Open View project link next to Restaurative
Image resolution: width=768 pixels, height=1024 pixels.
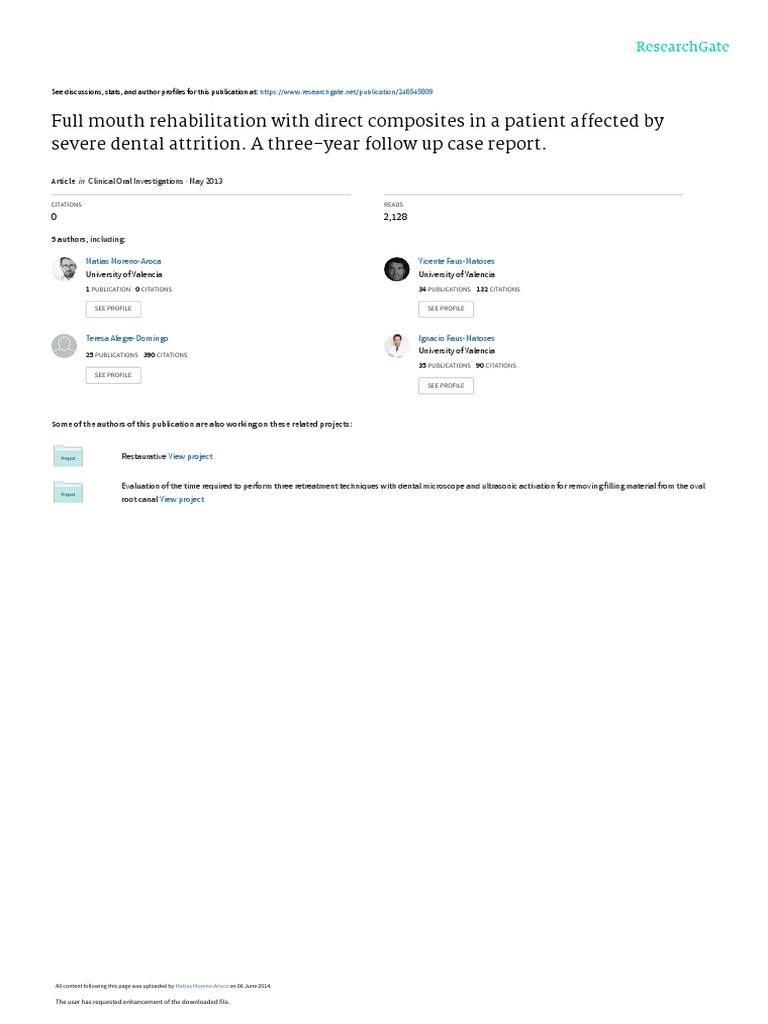[190, 456]
